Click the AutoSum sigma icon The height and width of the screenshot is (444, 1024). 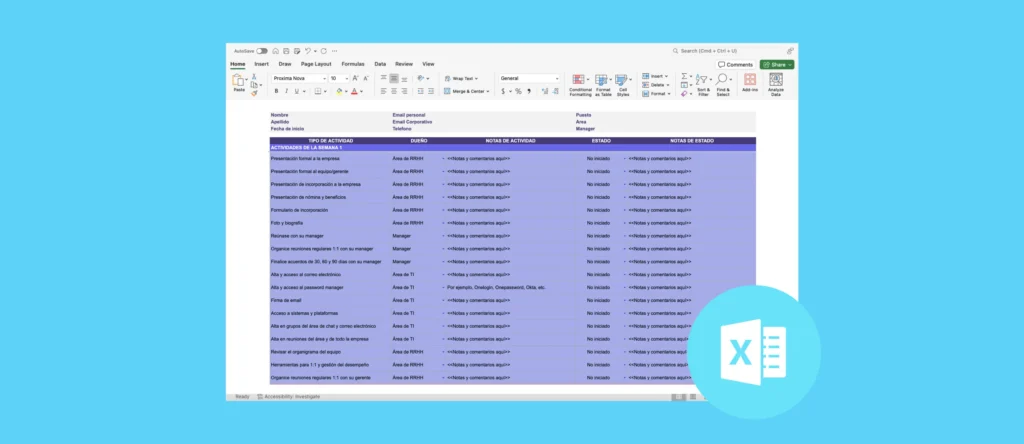coord(684,76)
